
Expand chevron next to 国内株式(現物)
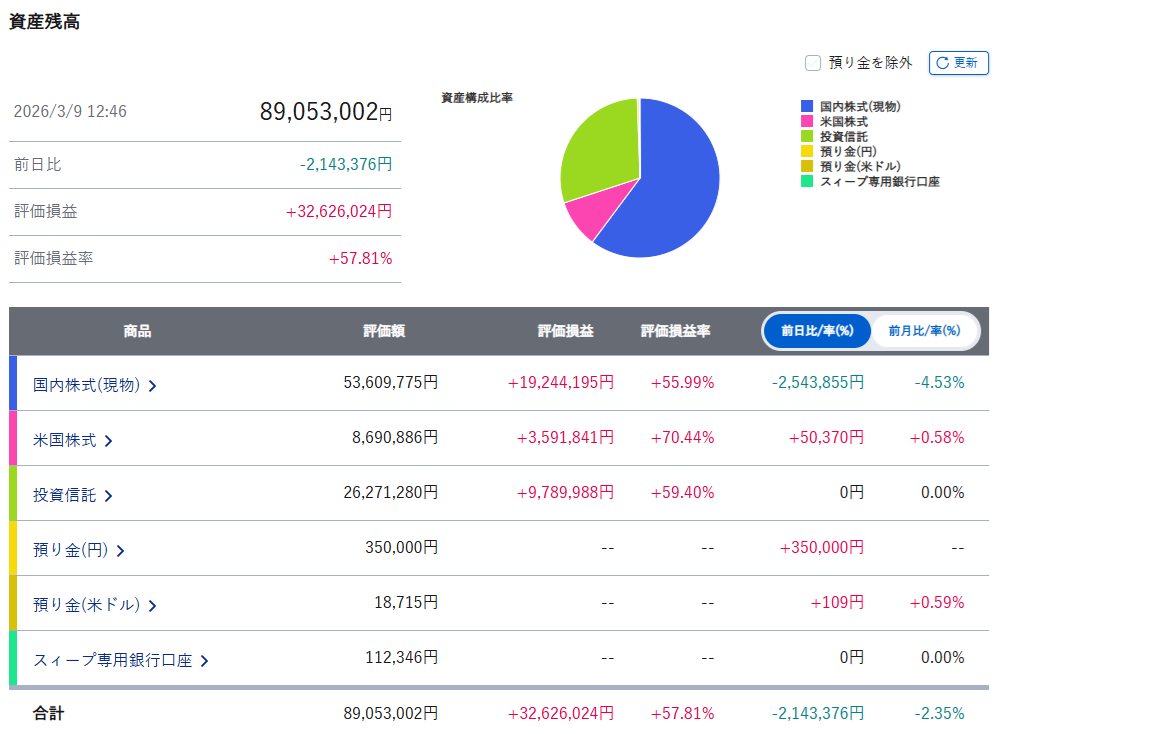[x=153, y=386]
